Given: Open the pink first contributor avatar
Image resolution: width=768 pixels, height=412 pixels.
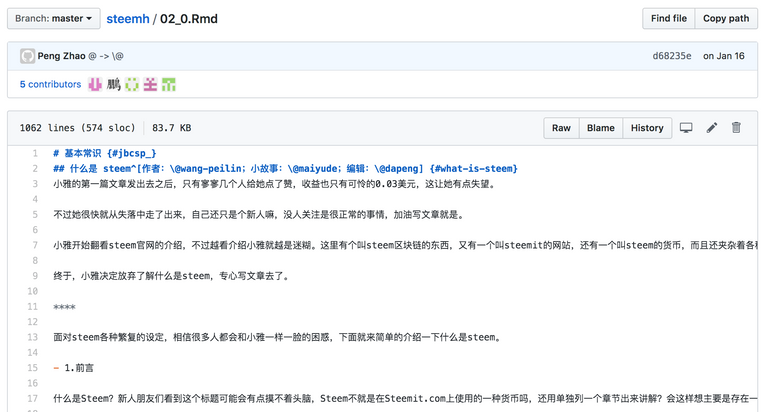Looking at the screenshot, I should tap(95, 84).
